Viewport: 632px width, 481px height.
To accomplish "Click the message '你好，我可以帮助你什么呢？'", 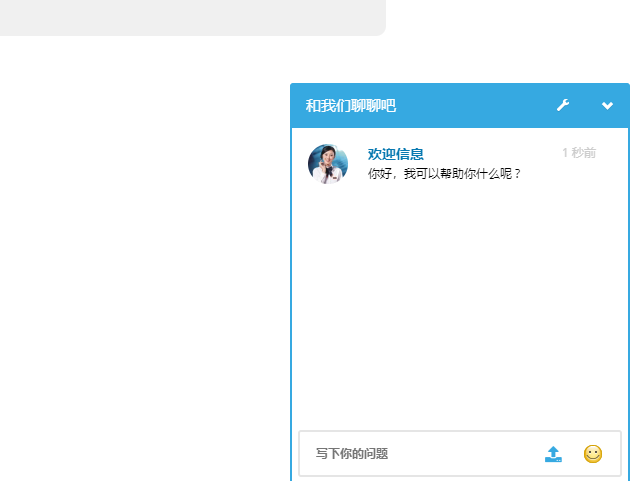I will click(444, 174).
